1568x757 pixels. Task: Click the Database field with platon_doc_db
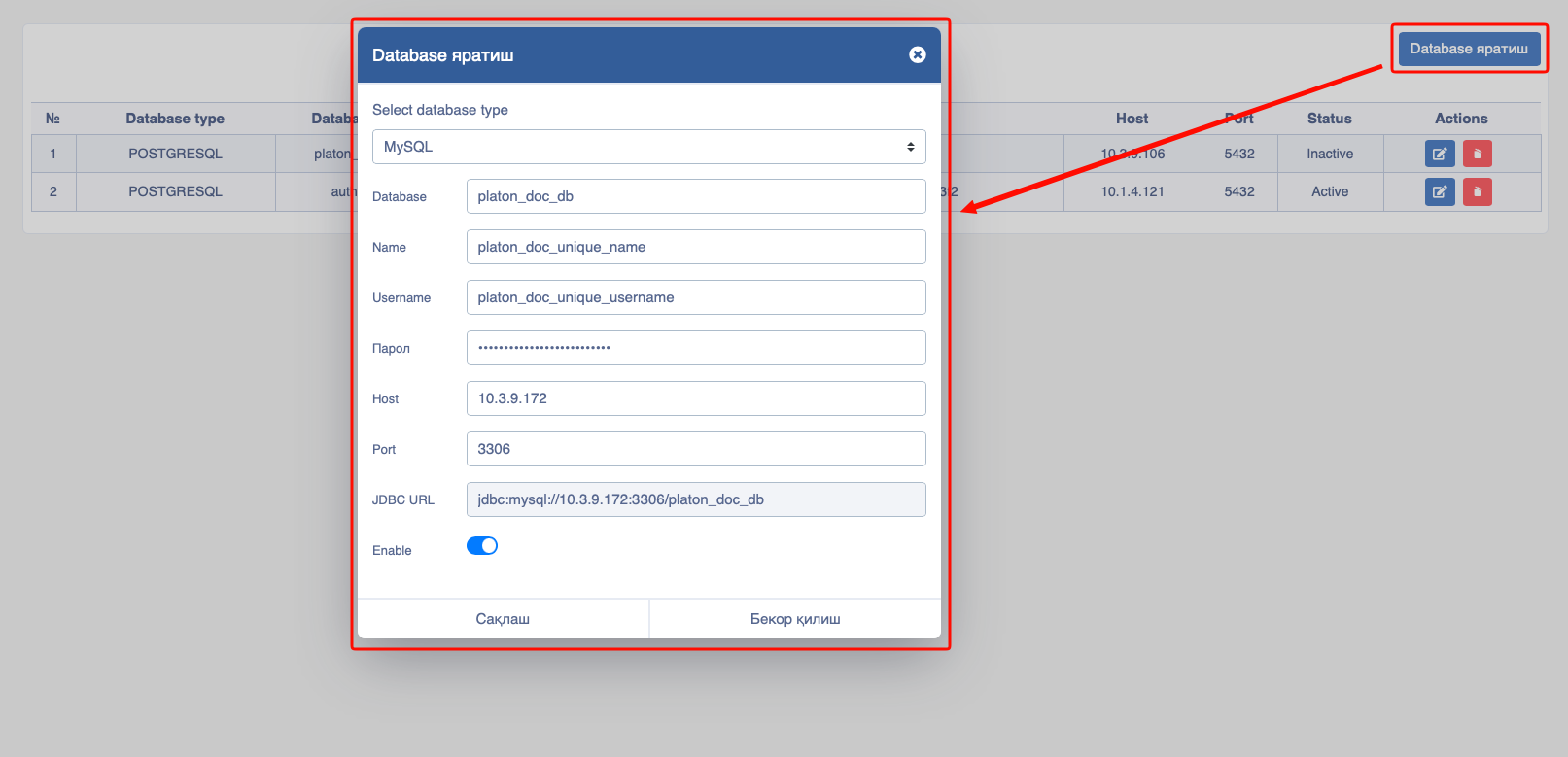(x=696, y=196)
